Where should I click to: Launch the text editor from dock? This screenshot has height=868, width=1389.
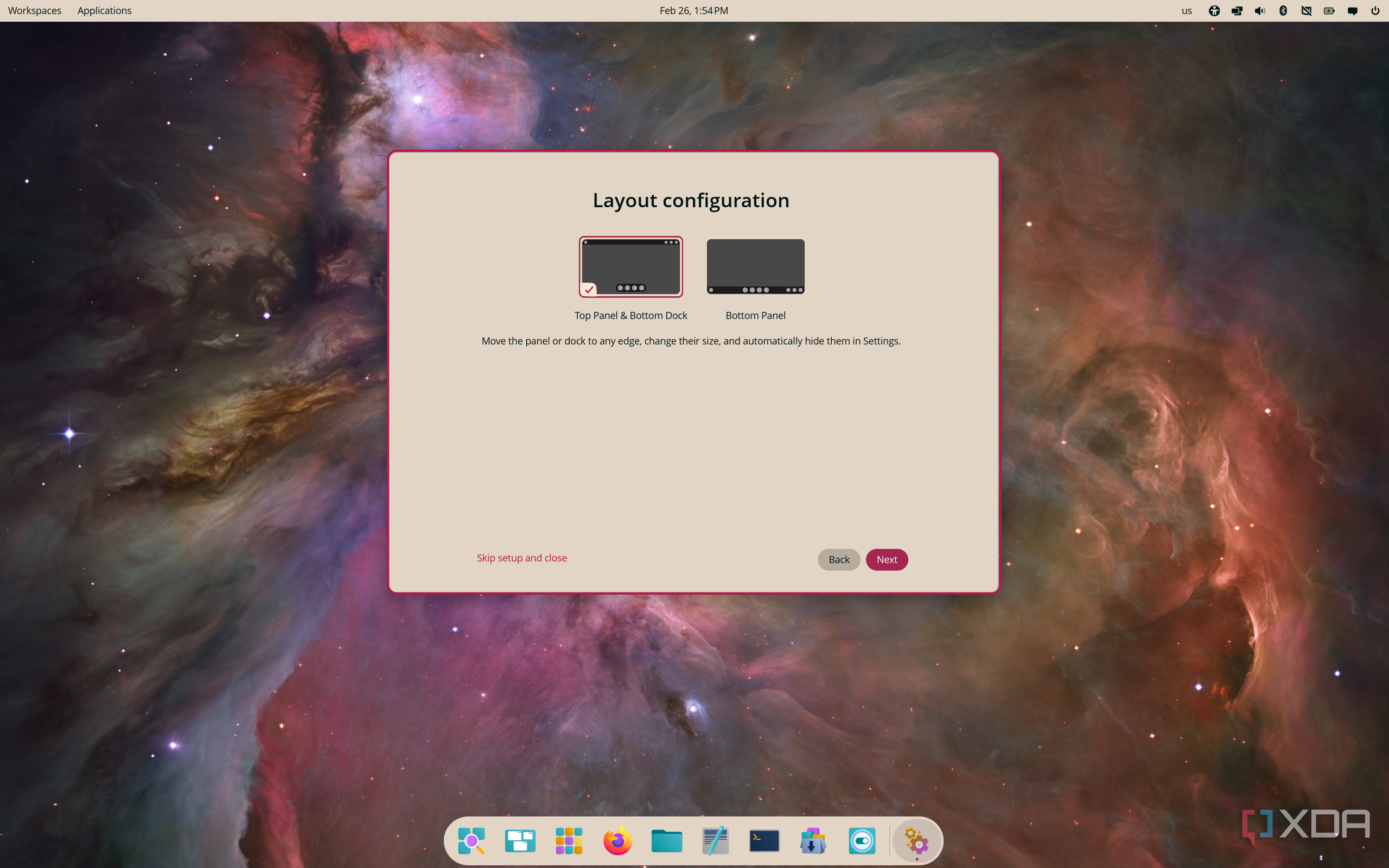pyautogui.click(x=715, y=841)
